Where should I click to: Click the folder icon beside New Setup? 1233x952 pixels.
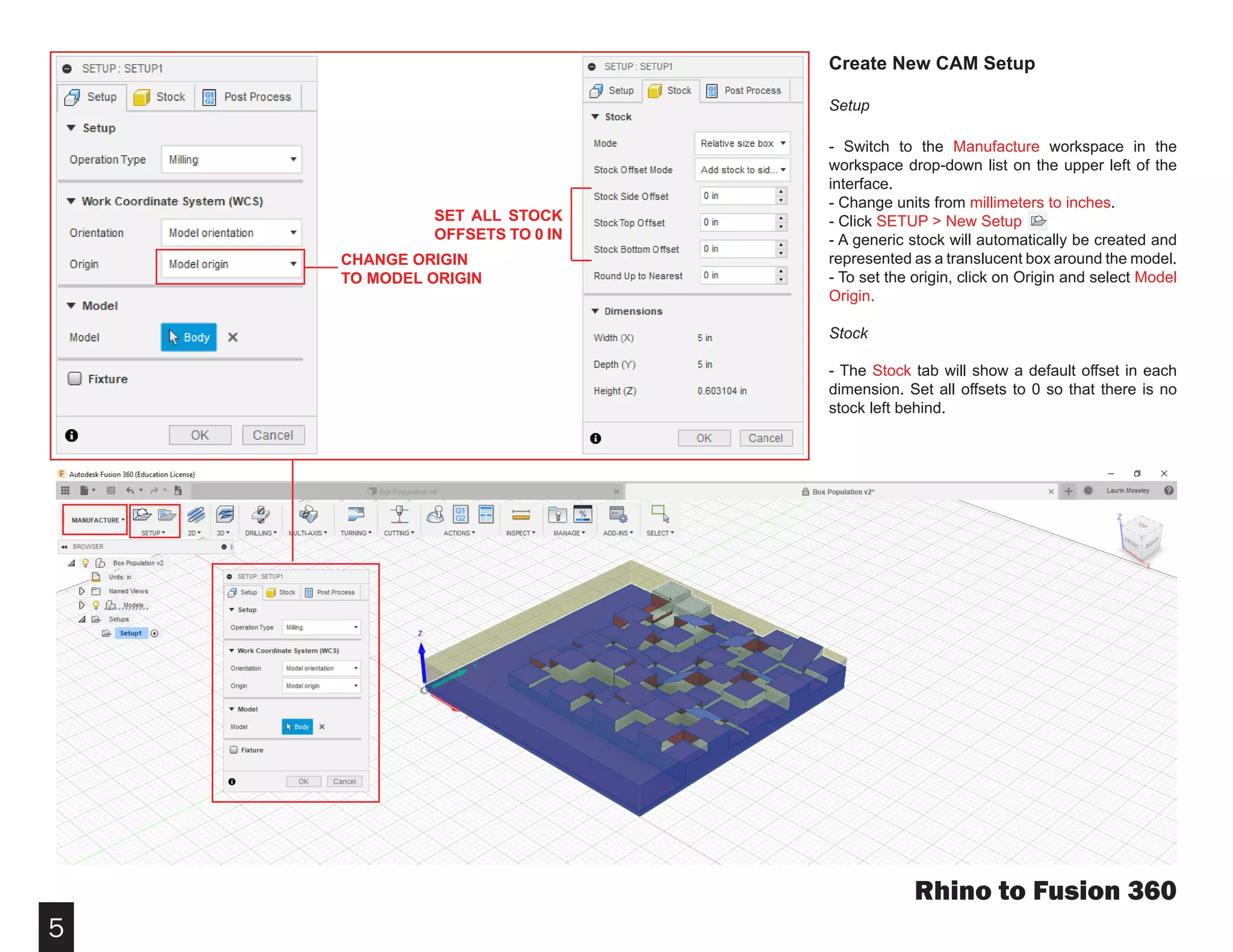(x=167, y=515)
